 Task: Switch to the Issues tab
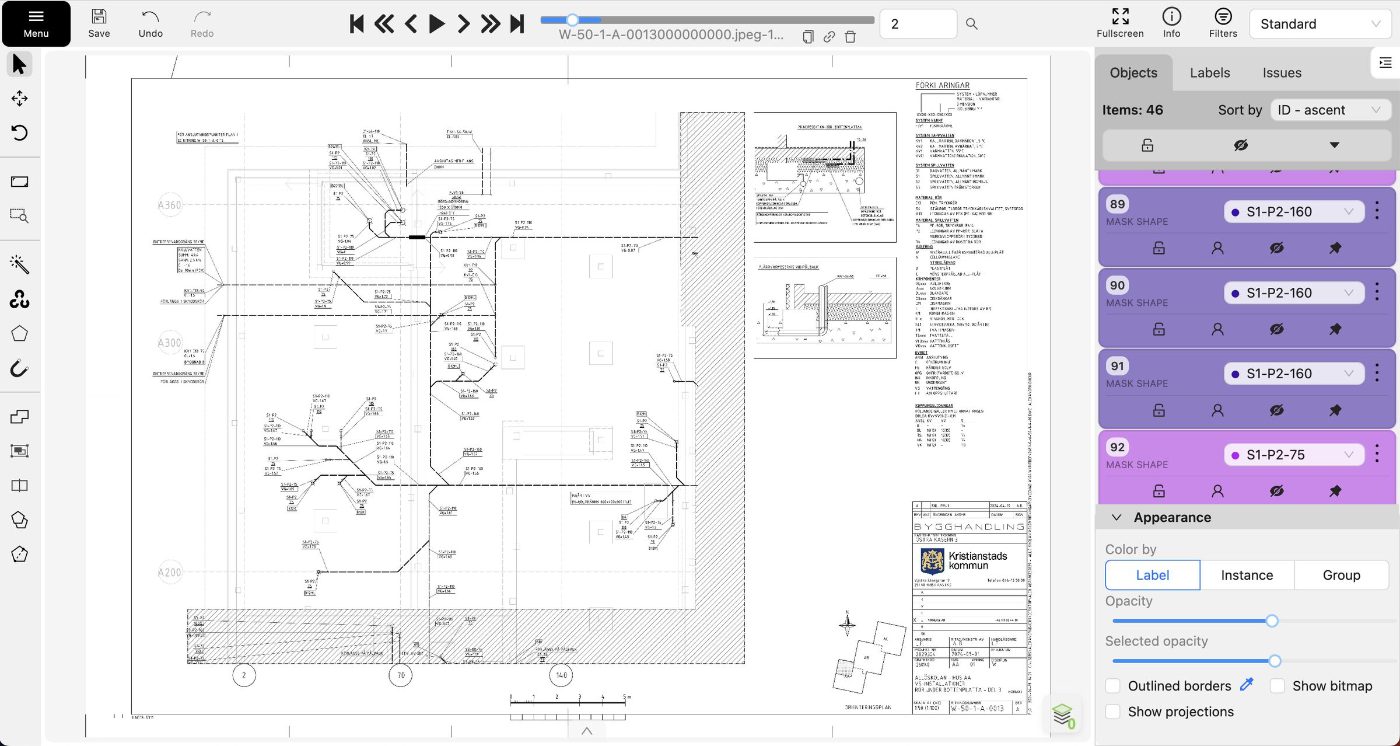(x=1282, y=73)
